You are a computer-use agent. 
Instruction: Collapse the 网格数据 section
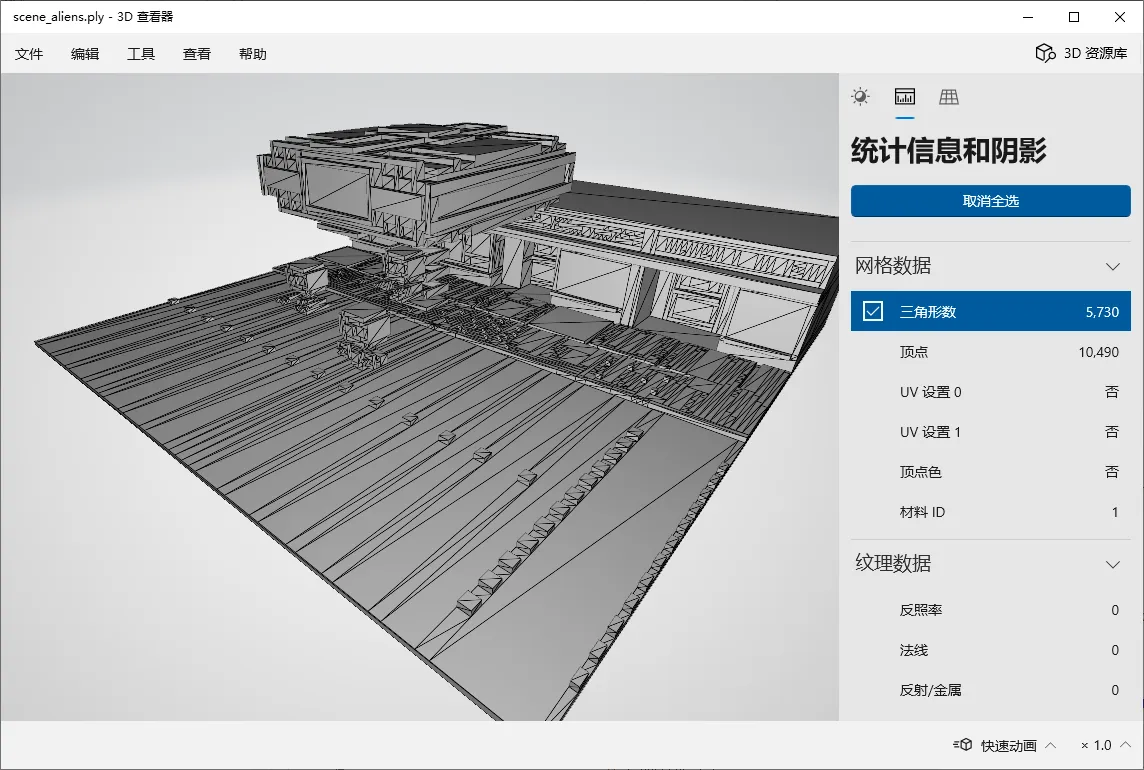click(1112, 266)
